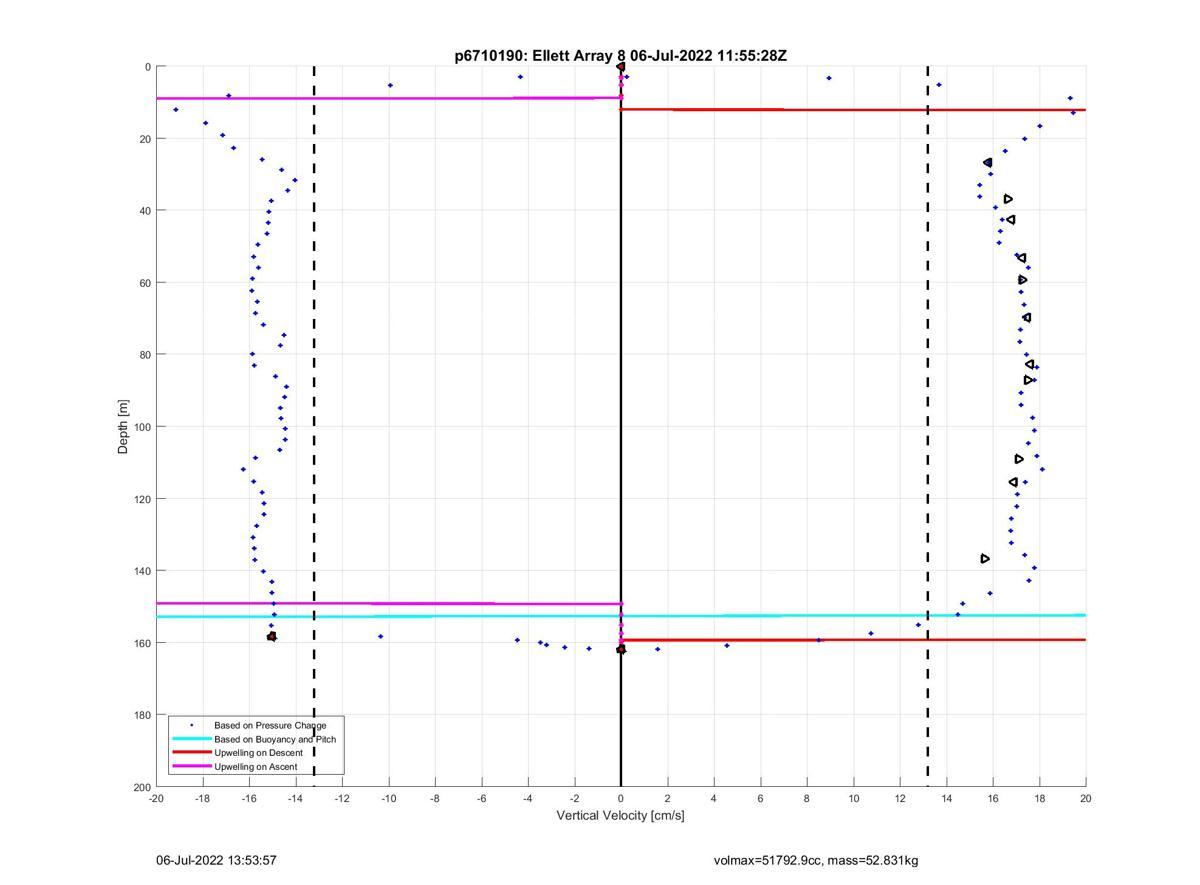Viewport: 1200px width, 885px height.
Task: Click the red marker at the plot top center
Action: click(x=621, y=67)
